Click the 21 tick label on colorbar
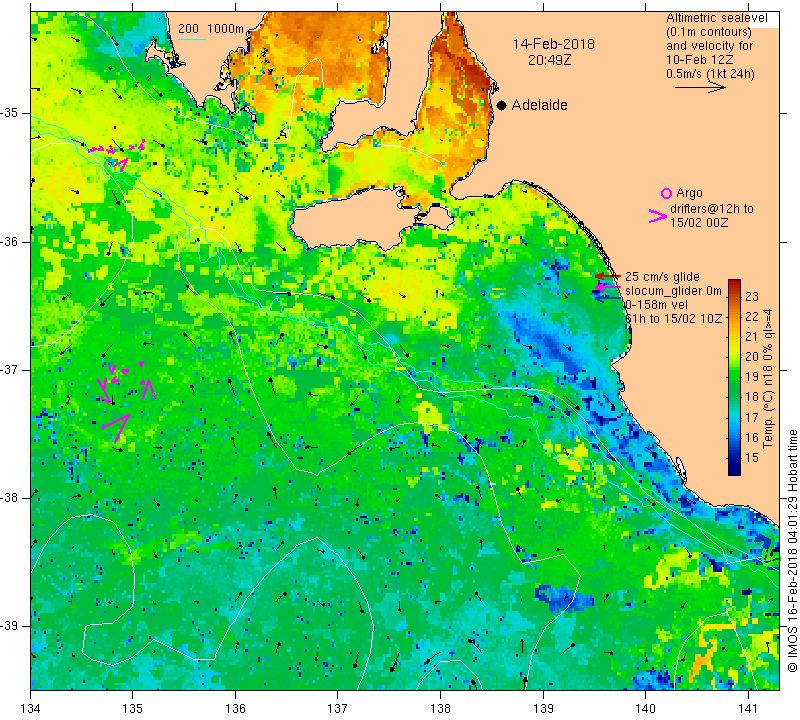 tap(752, 337)
